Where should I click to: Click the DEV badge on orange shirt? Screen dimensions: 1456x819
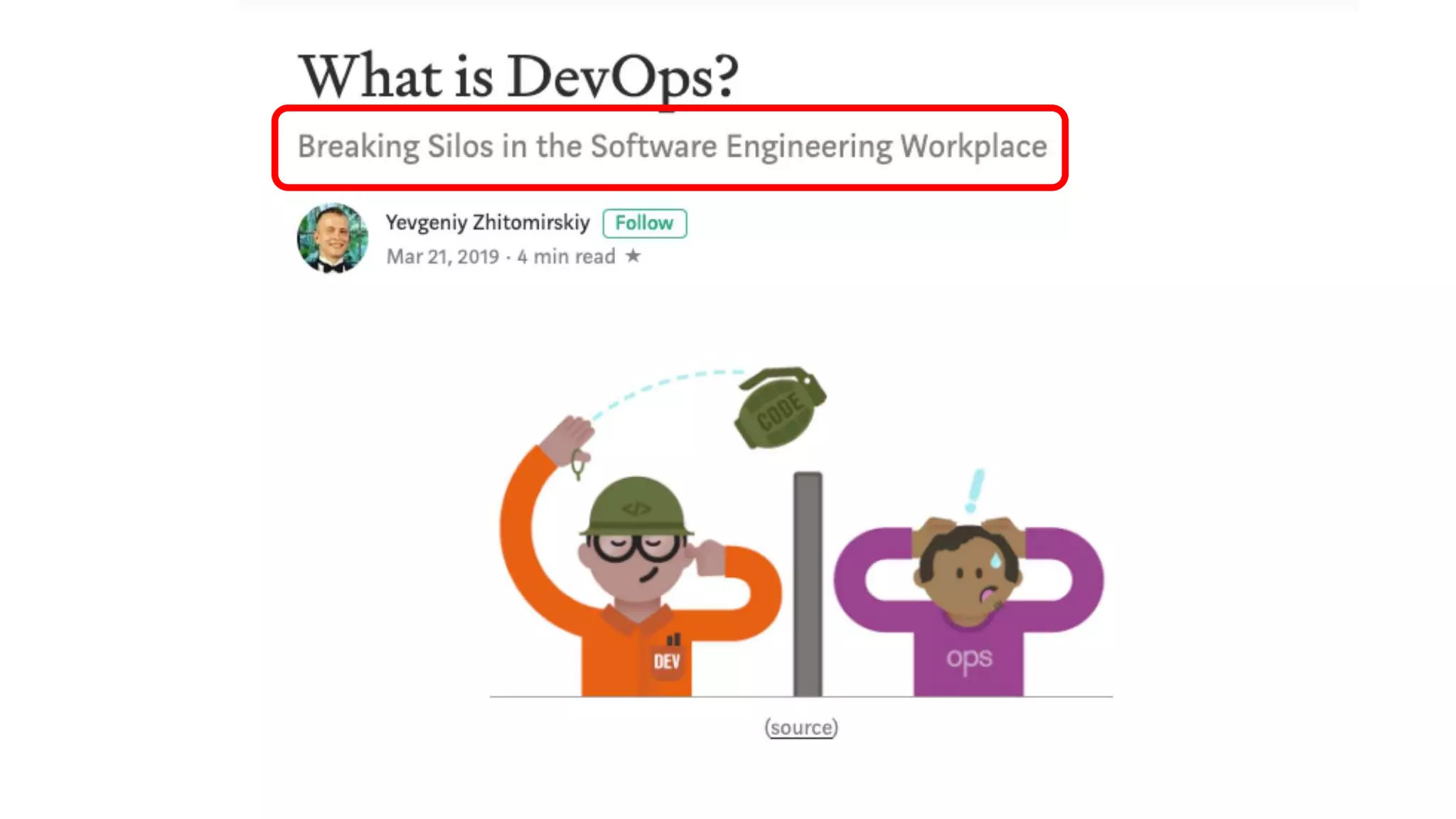tap(667, 661)
